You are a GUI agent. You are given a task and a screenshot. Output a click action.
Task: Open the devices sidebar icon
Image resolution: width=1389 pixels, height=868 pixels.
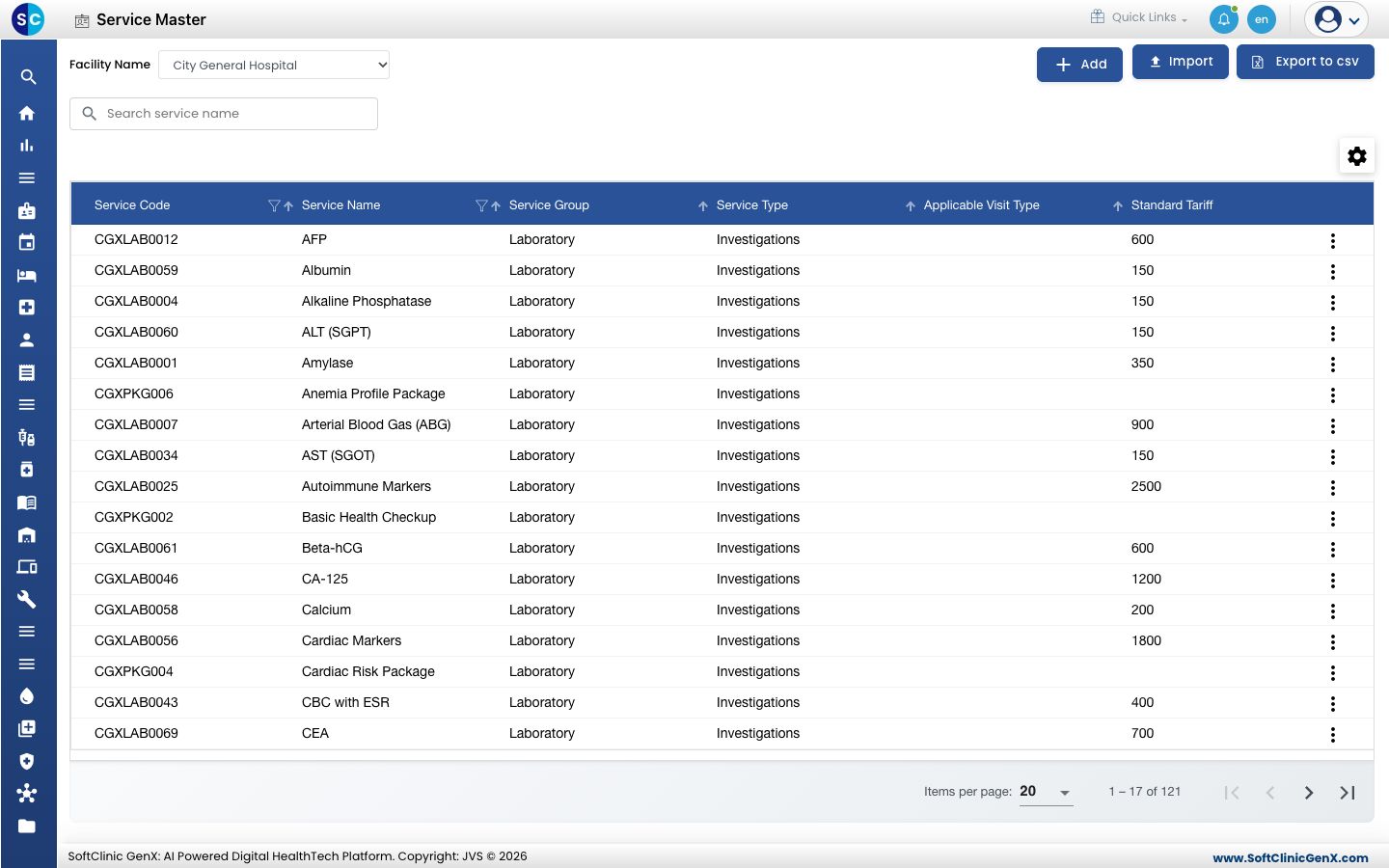(27, 567)
